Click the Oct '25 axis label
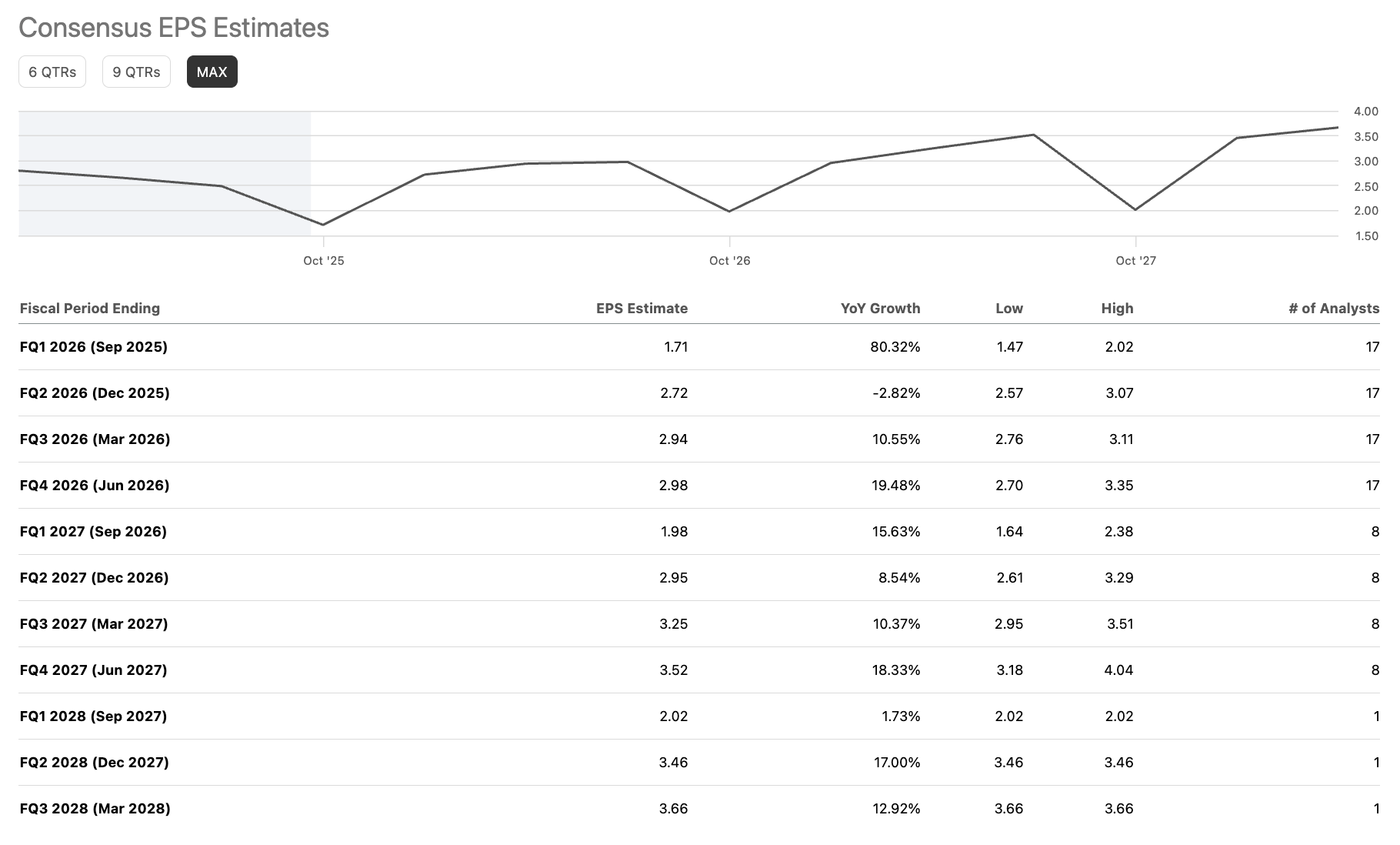 pos(324,261)
